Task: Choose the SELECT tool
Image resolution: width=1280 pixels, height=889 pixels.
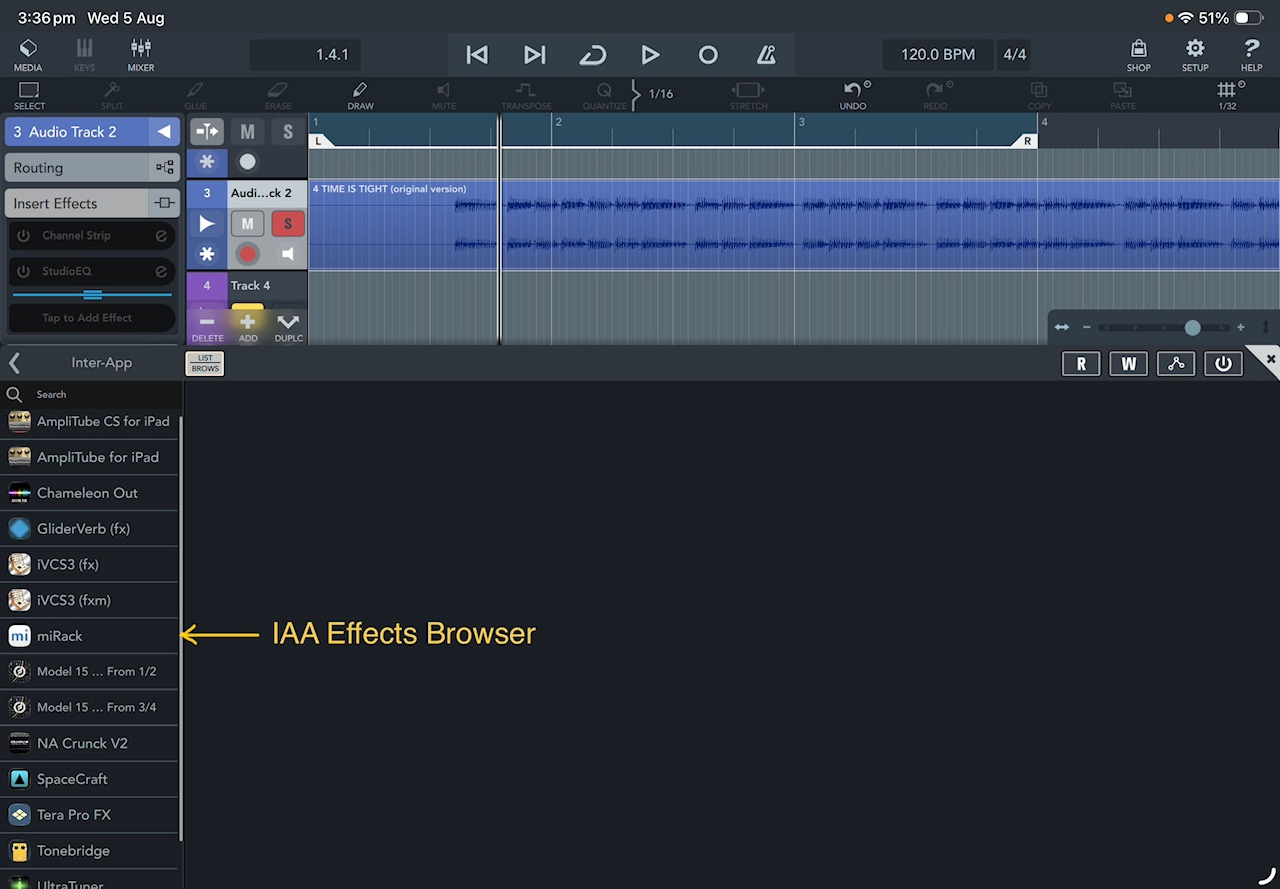Action: [x=29, y=95]
